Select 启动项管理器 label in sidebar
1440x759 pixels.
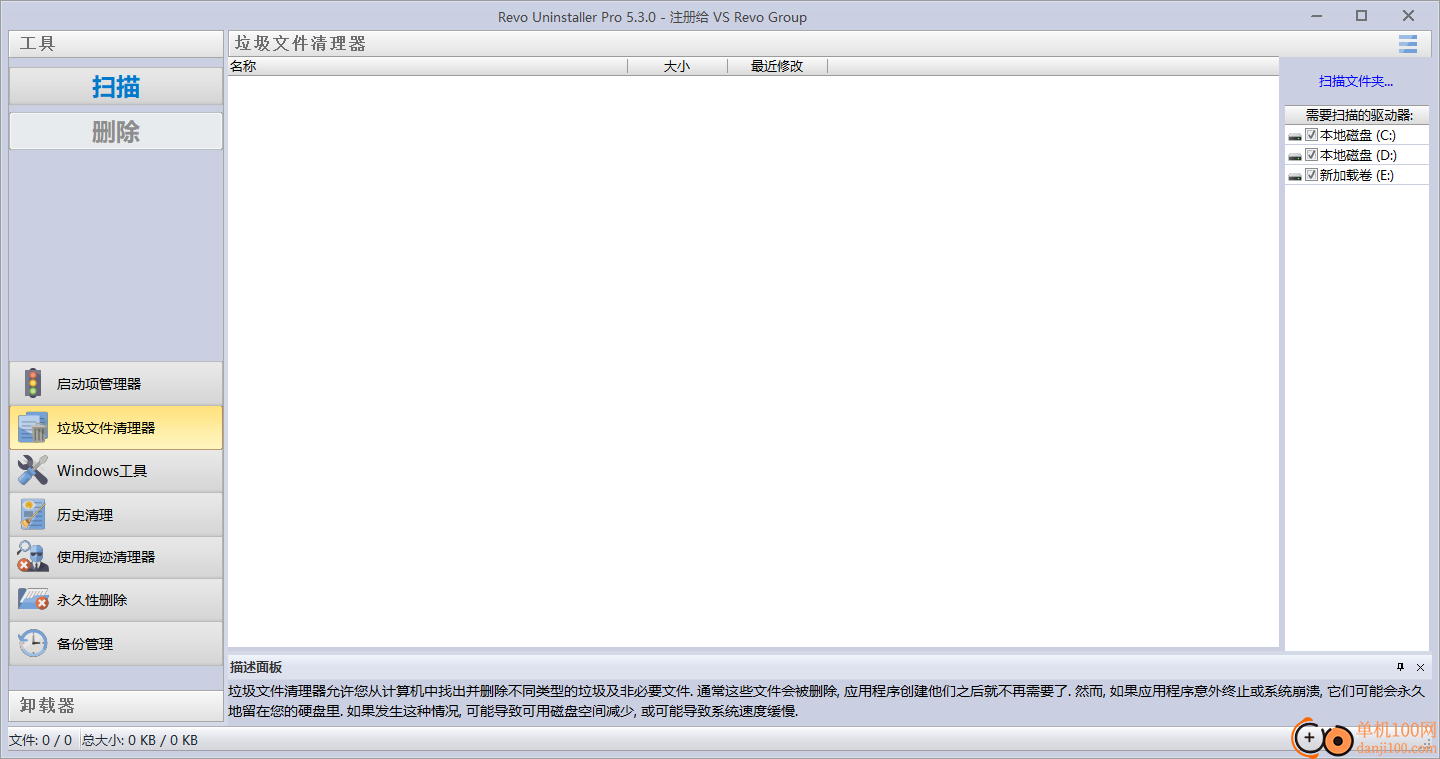[99, 384]
